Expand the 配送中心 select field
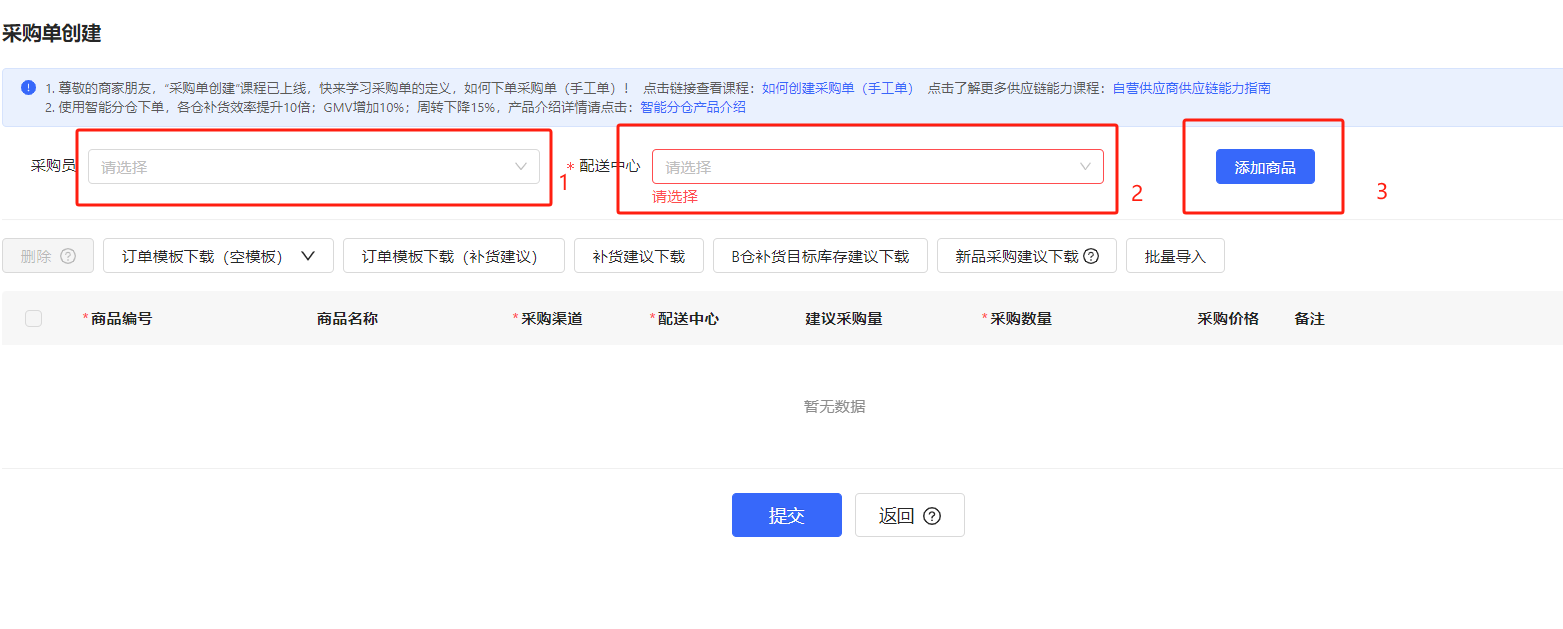The width and height of the screenshot is (1563, 629). point(877,167)
